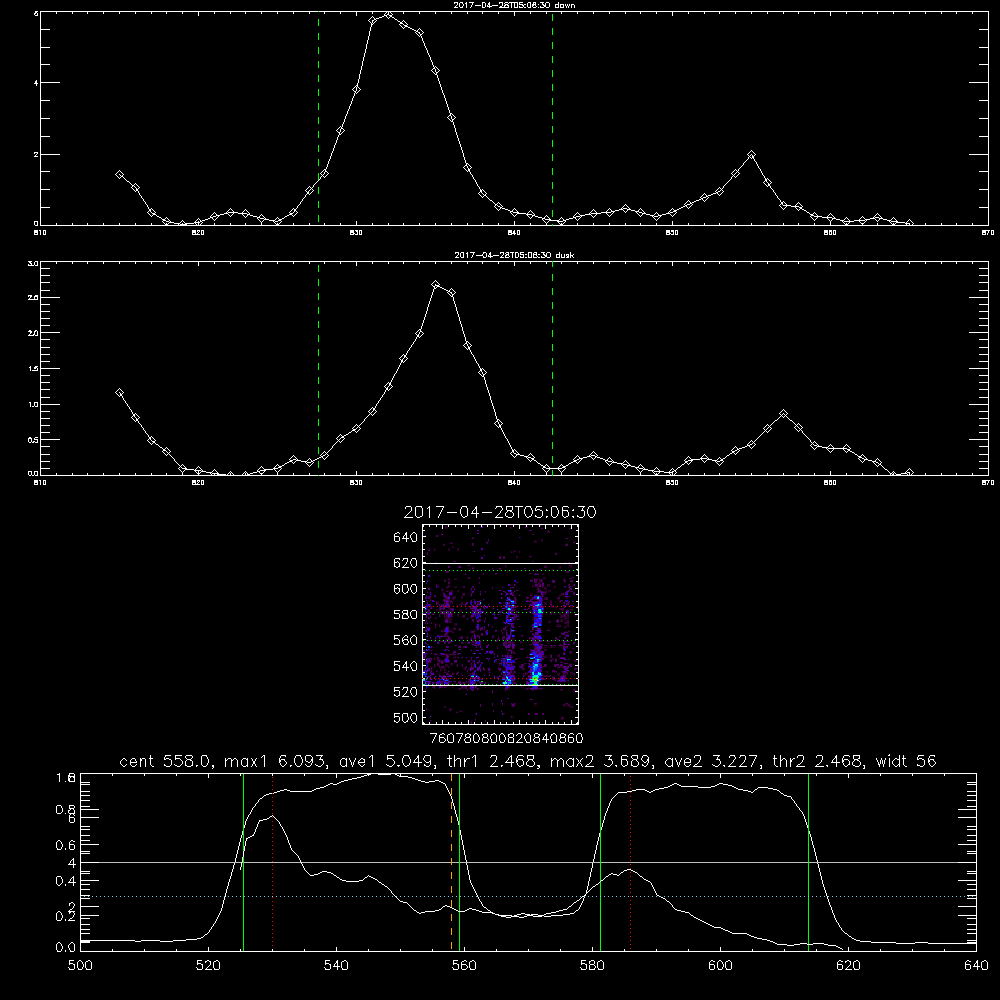Viewport: 1000px width, 1000px height.
Task: Click bottom plot x-axis label 540
Action: [x=336, y=966]
